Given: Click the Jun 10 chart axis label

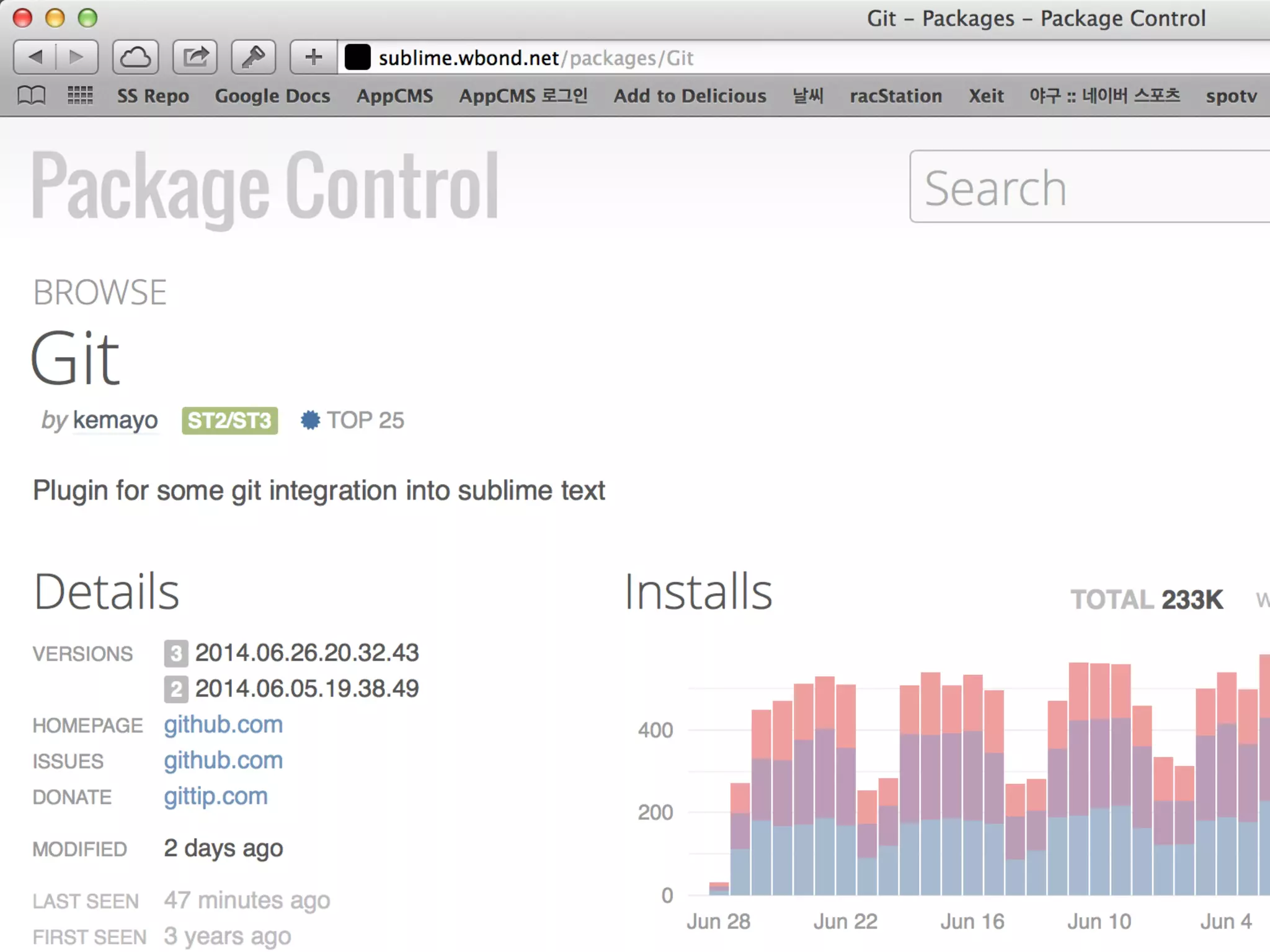Looking at the screenshot, I should pos(1099,922).
